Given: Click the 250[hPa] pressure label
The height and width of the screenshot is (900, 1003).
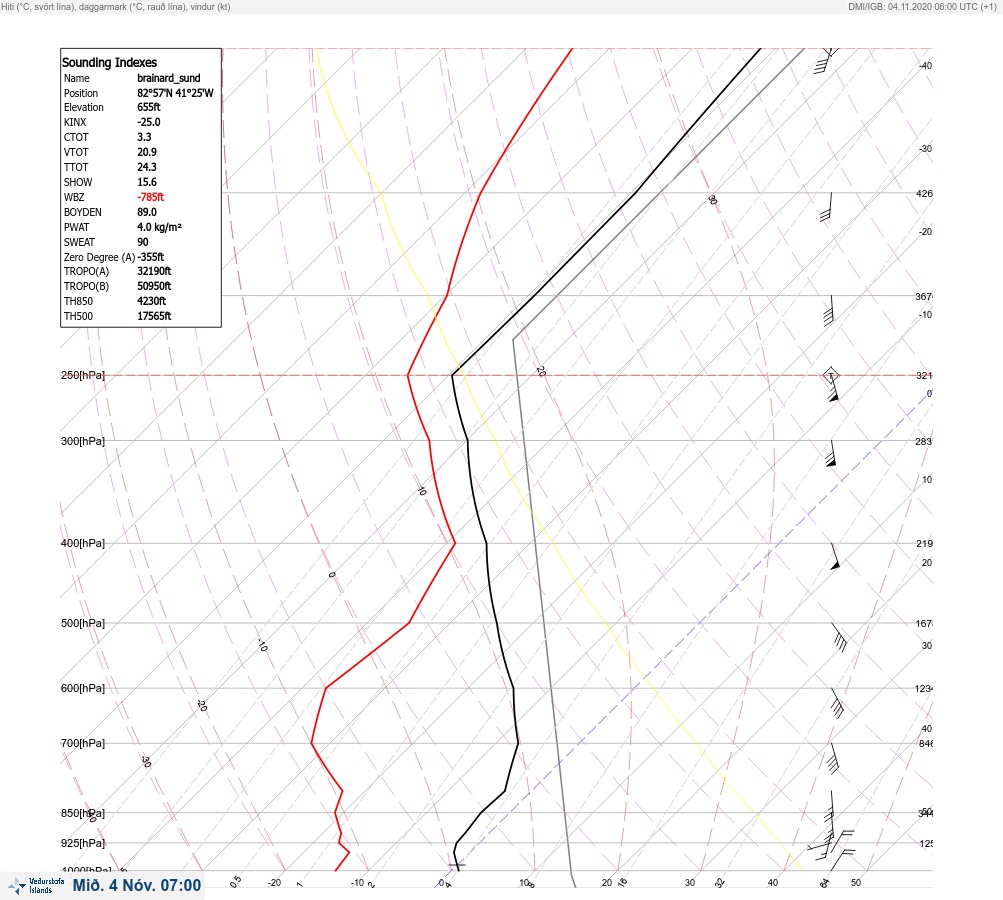Looking at the screenshot, I should tap(83, 375).
